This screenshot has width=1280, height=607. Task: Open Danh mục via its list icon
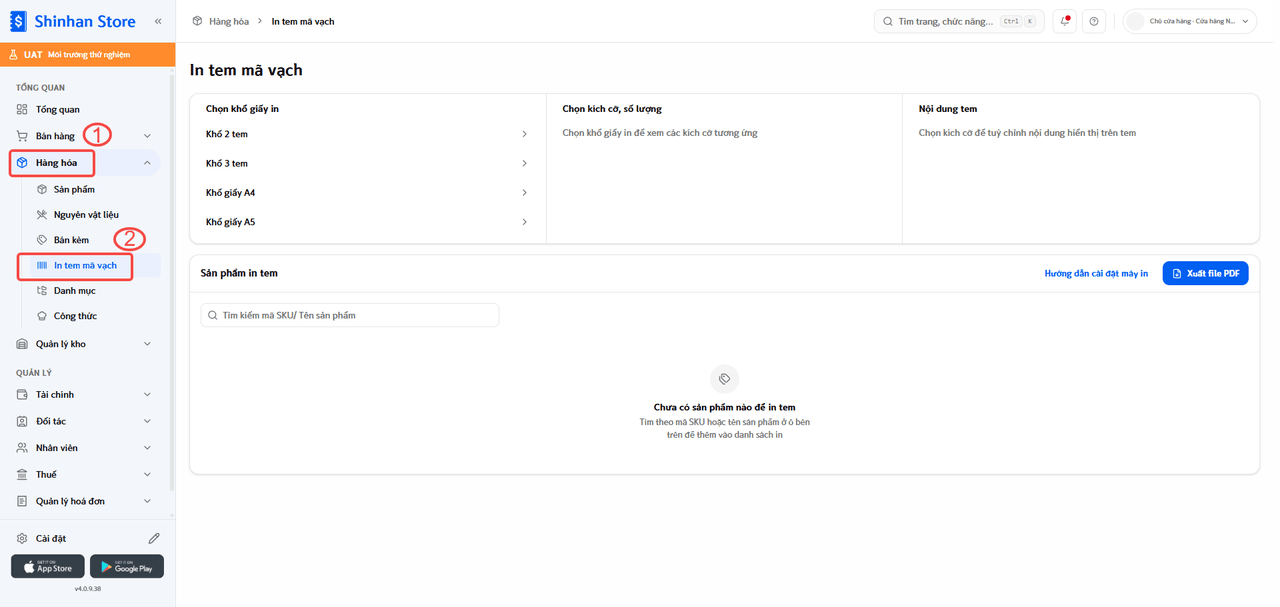tap(42, 291)
